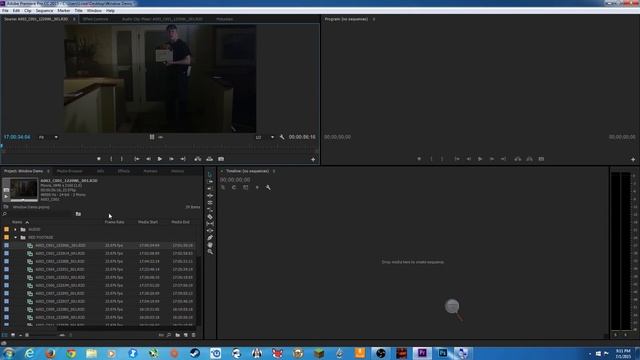The height and width of the screenshot is (360, 640).
Task: Open the Sequence menu
Action: [44, 11]
